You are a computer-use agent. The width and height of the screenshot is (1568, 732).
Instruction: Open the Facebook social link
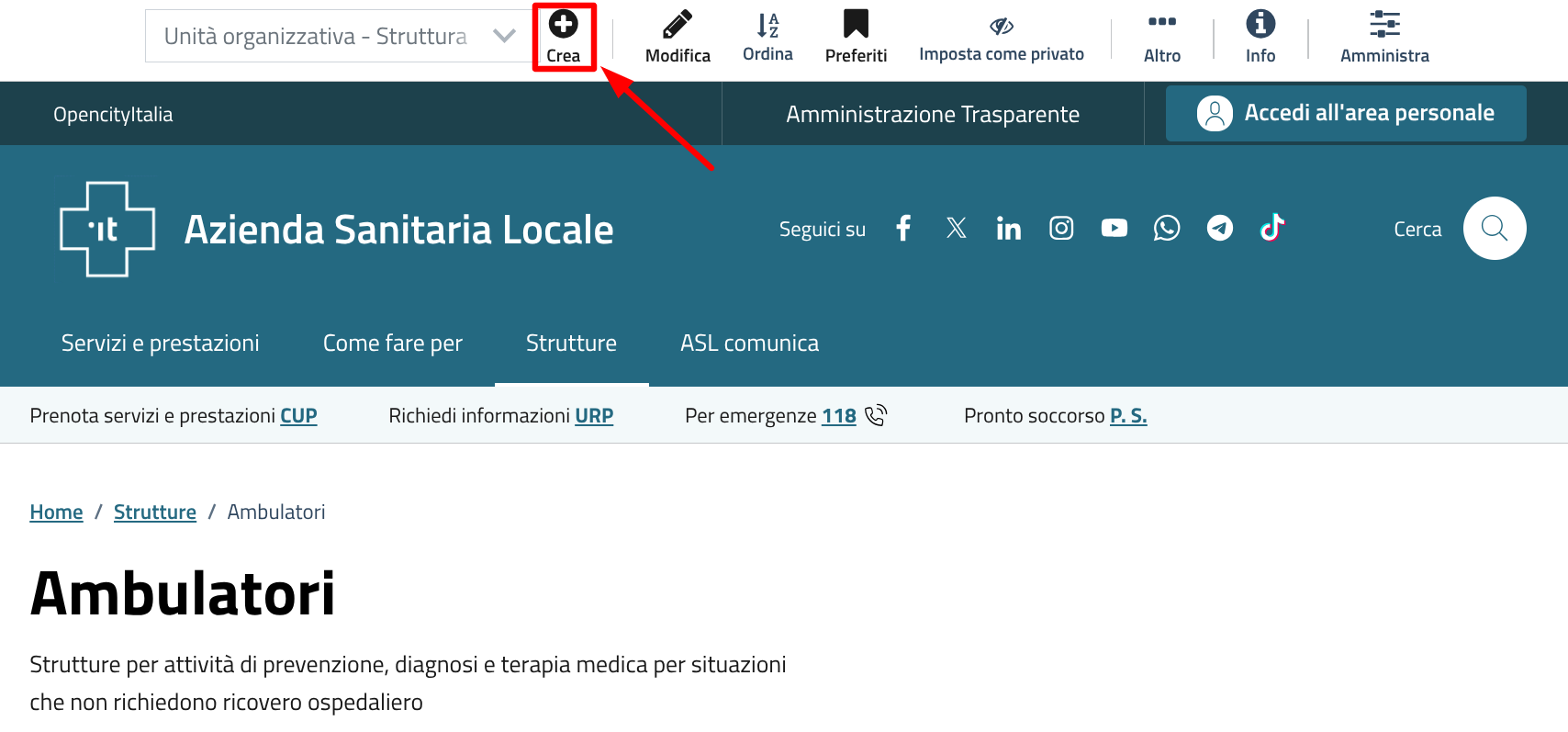(903, 228)
